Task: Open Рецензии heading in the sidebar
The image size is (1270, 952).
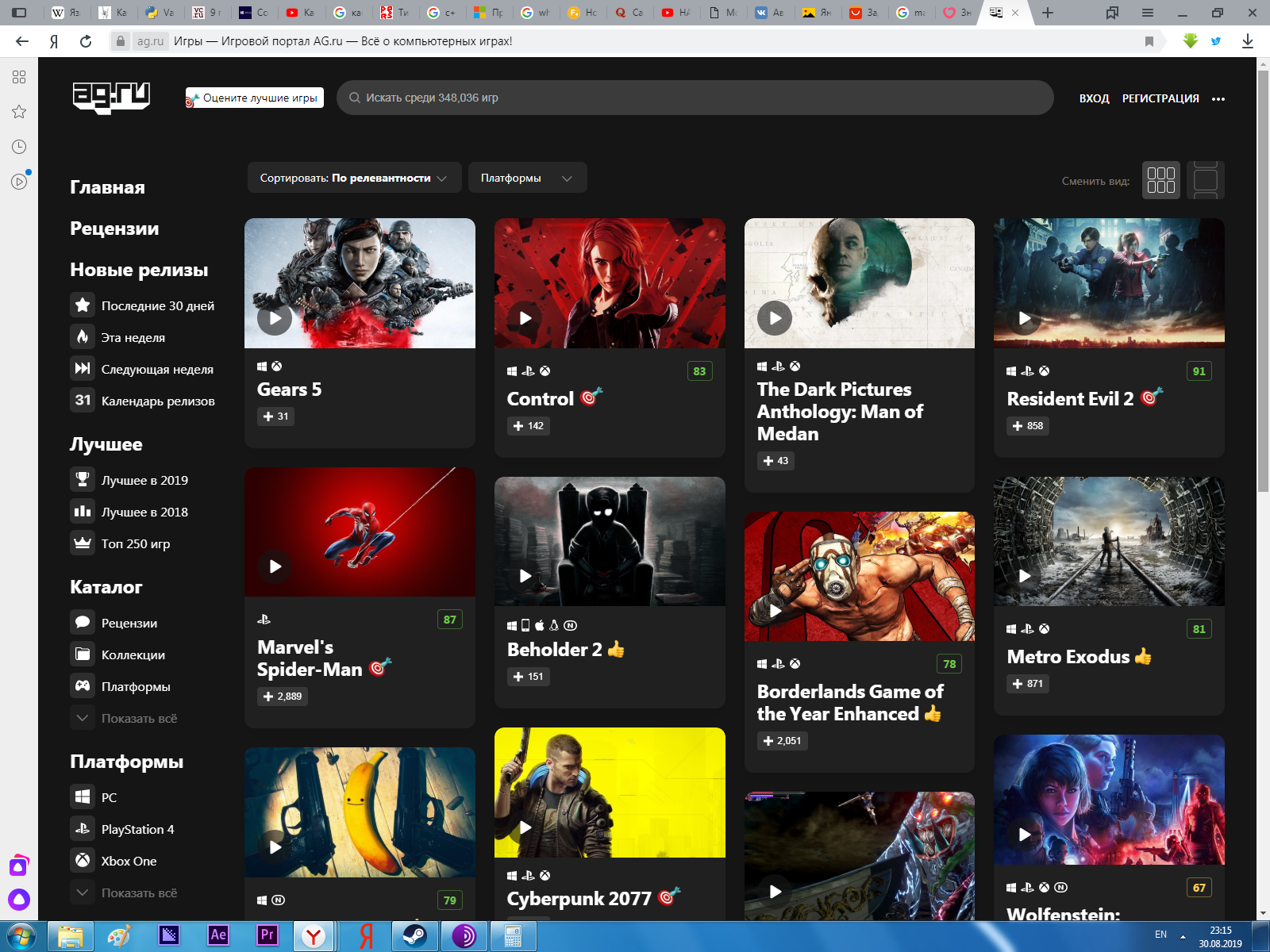Action: [x=114, y=228]
